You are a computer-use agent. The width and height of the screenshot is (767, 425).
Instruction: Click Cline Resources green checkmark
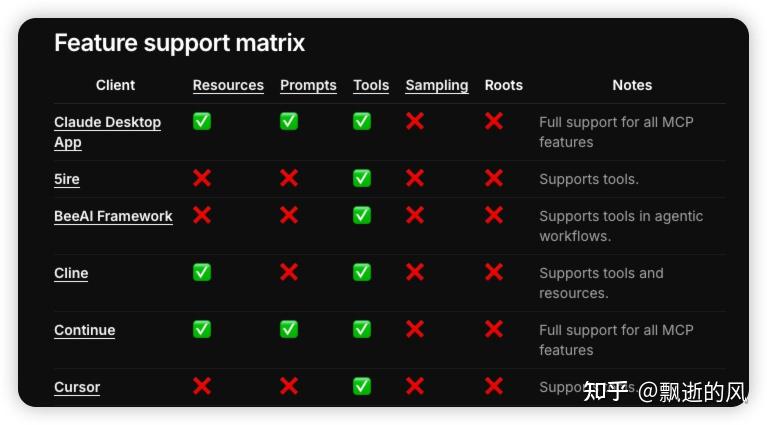click(x=202, y=272)
